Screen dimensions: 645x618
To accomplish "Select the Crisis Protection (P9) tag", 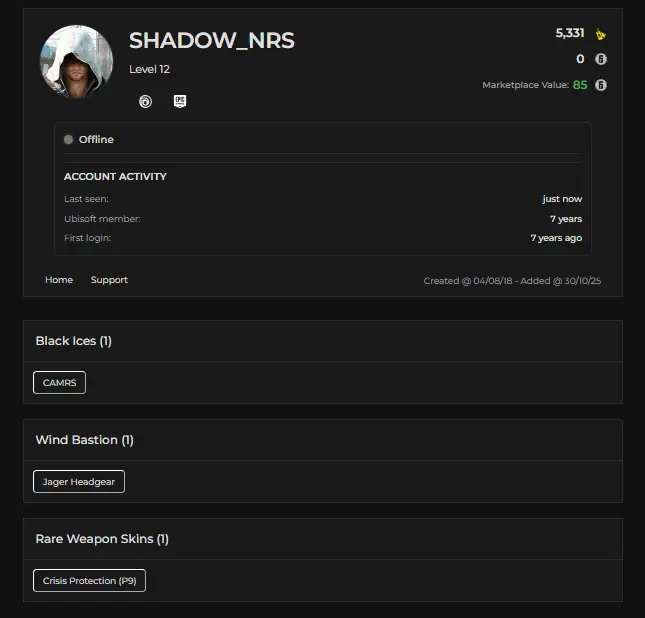I will (89, 581).
